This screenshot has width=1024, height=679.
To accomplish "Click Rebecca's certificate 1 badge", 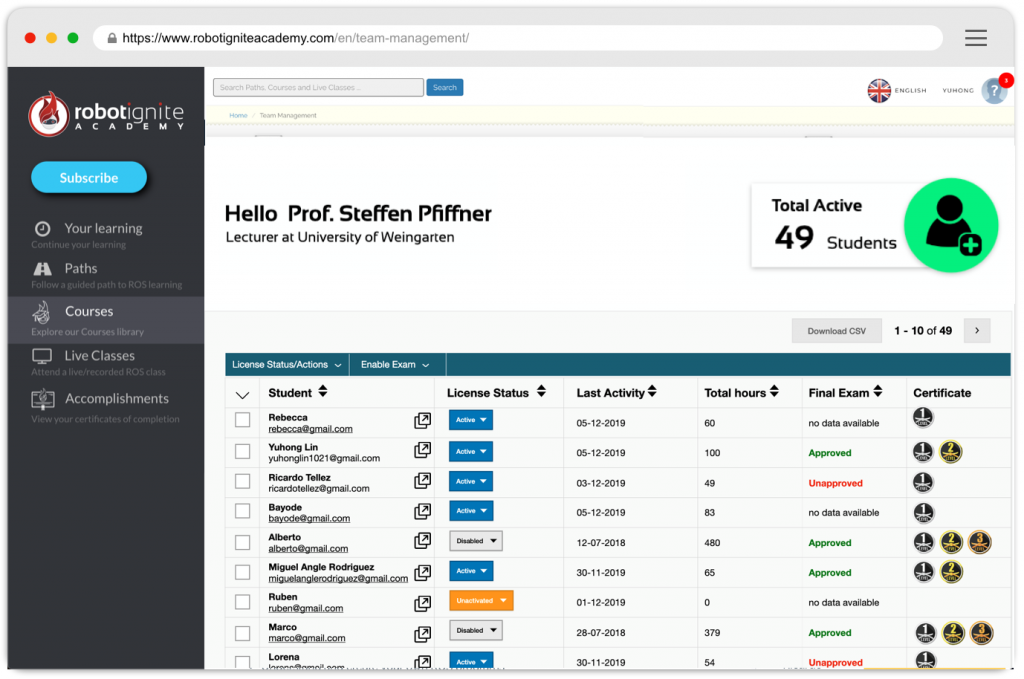I will pyautogui.click(x=923, y=417).
